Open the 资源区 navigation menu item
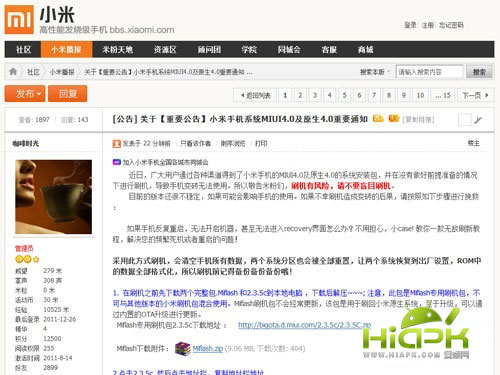This screenshot has height=375, width=500. (165, 50)
